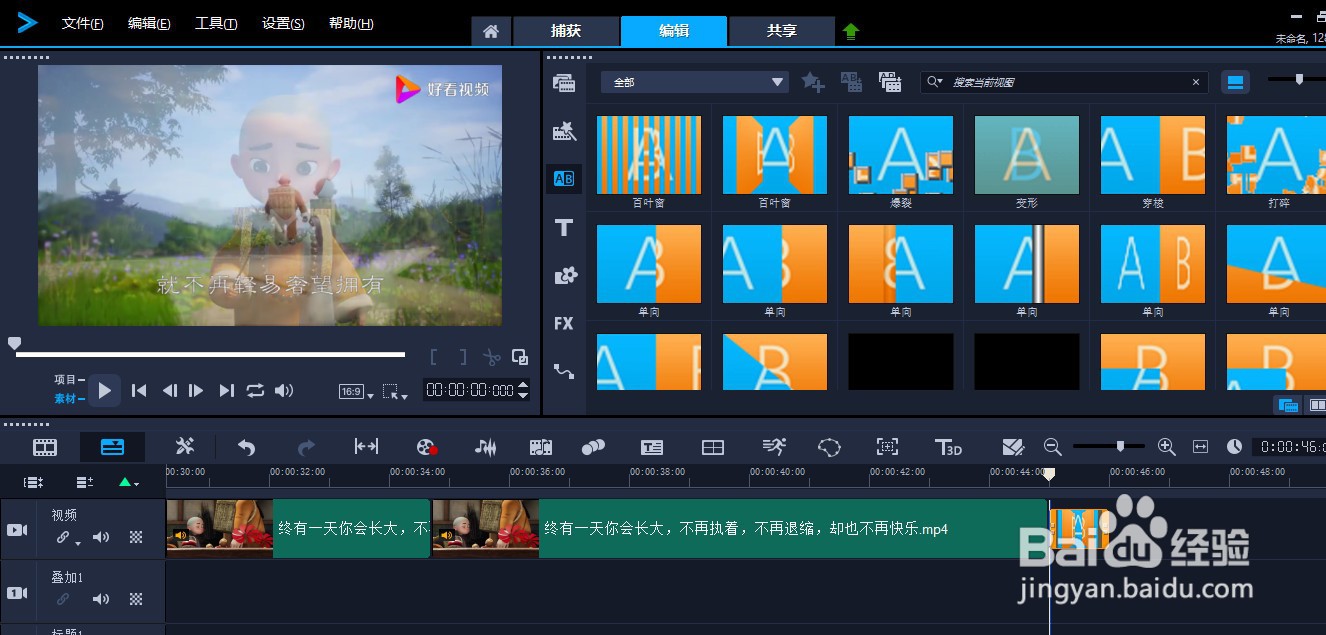Play the preview
Image resolution: width=1326 pixels, height=635 pixels.
coord(104,390)
